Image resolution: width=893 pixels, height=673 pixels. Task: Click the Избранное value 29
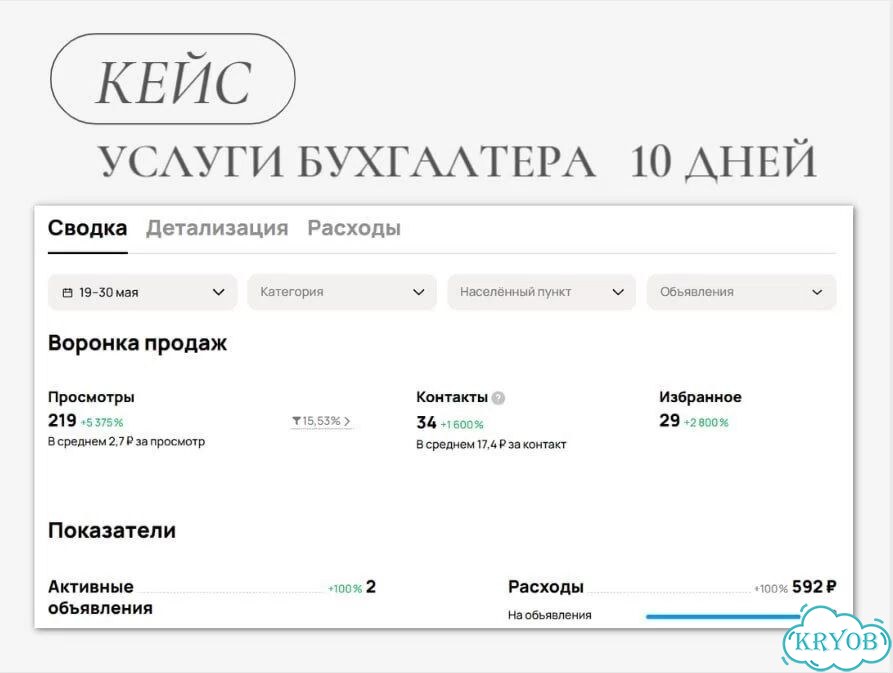click(670, 421)
